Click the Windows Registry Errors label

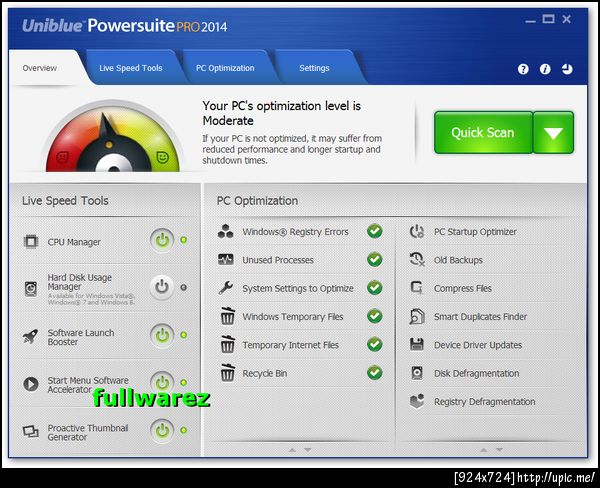(x=295, y=232)
